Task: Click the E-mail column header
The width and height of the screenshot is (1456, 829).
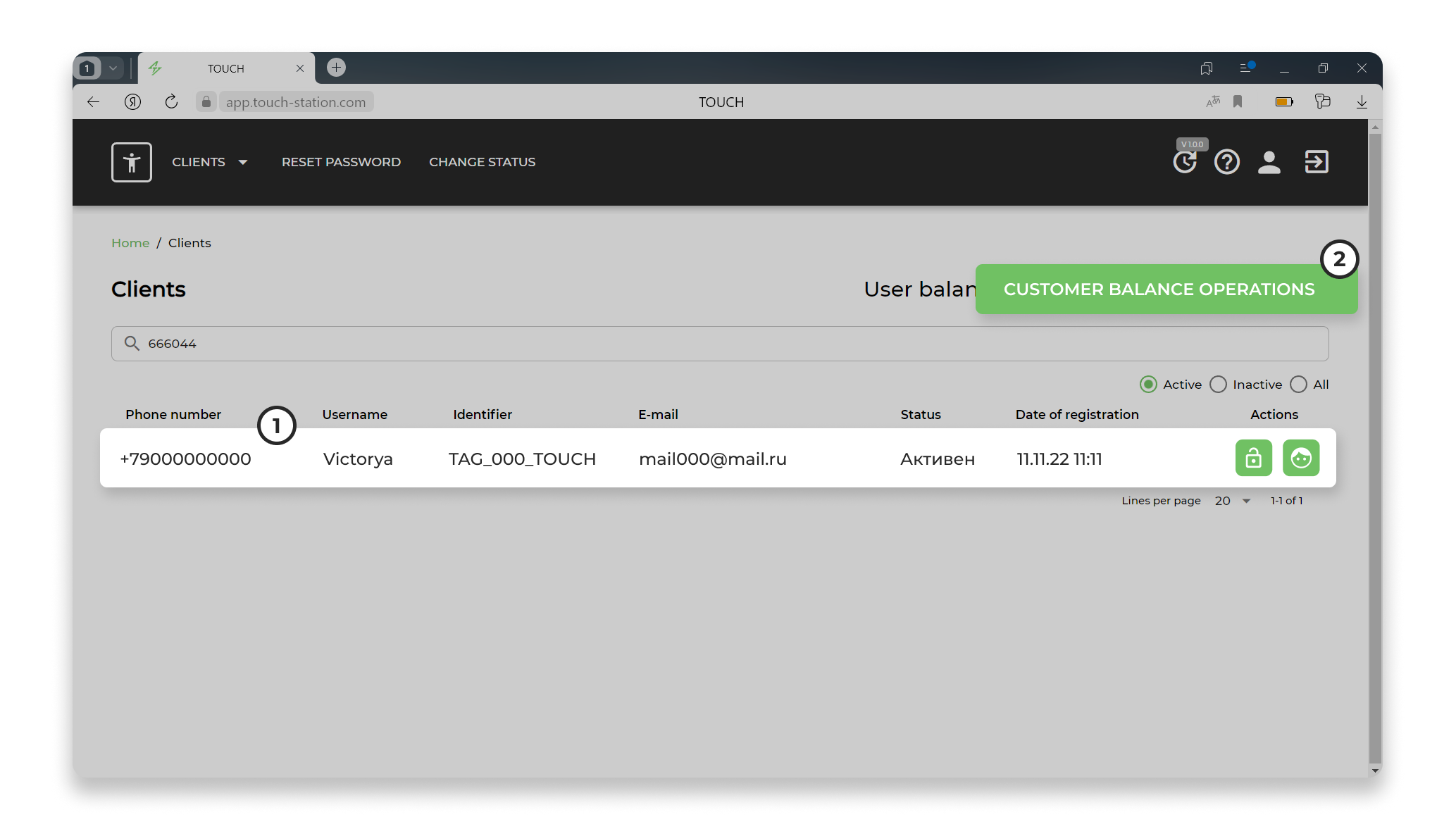Action: 658,415
